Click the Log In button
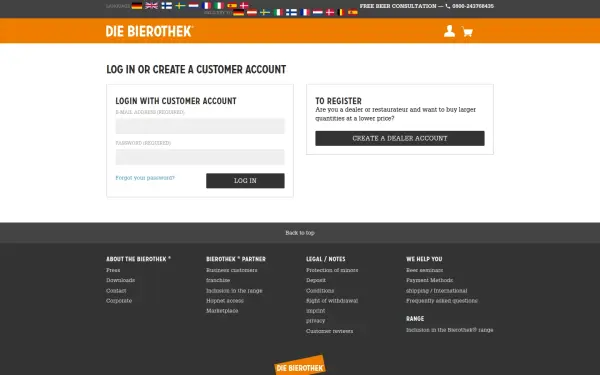 point(245,181)
